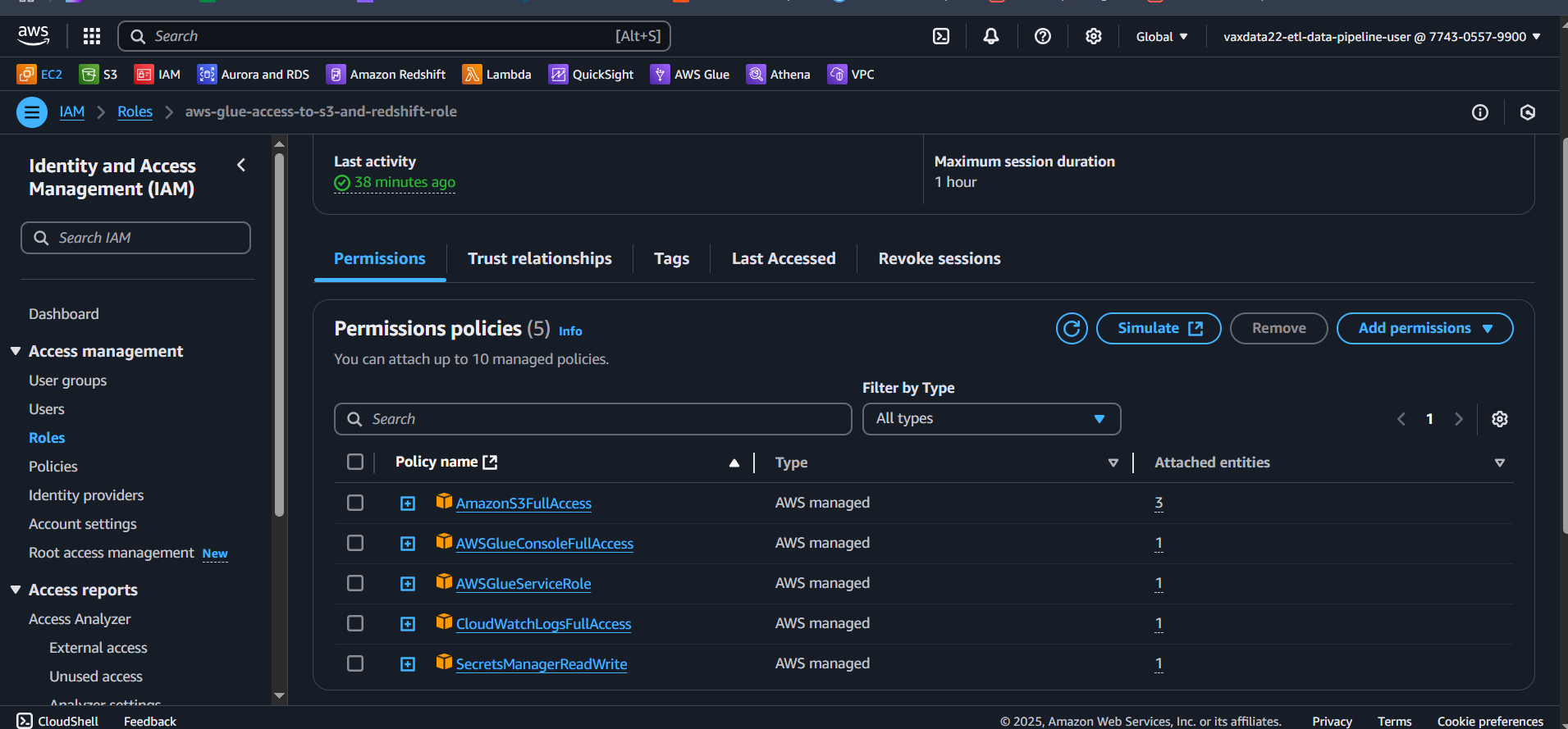1568x729 pixels.
Task: Open Athena shortcut
Action: (x=778, y=75)
